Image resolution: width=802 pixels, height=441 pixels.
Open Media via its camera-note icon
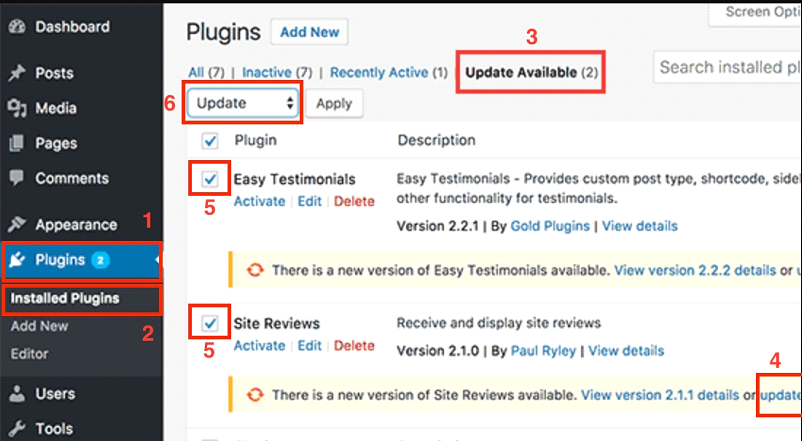[x=17, y=108]
